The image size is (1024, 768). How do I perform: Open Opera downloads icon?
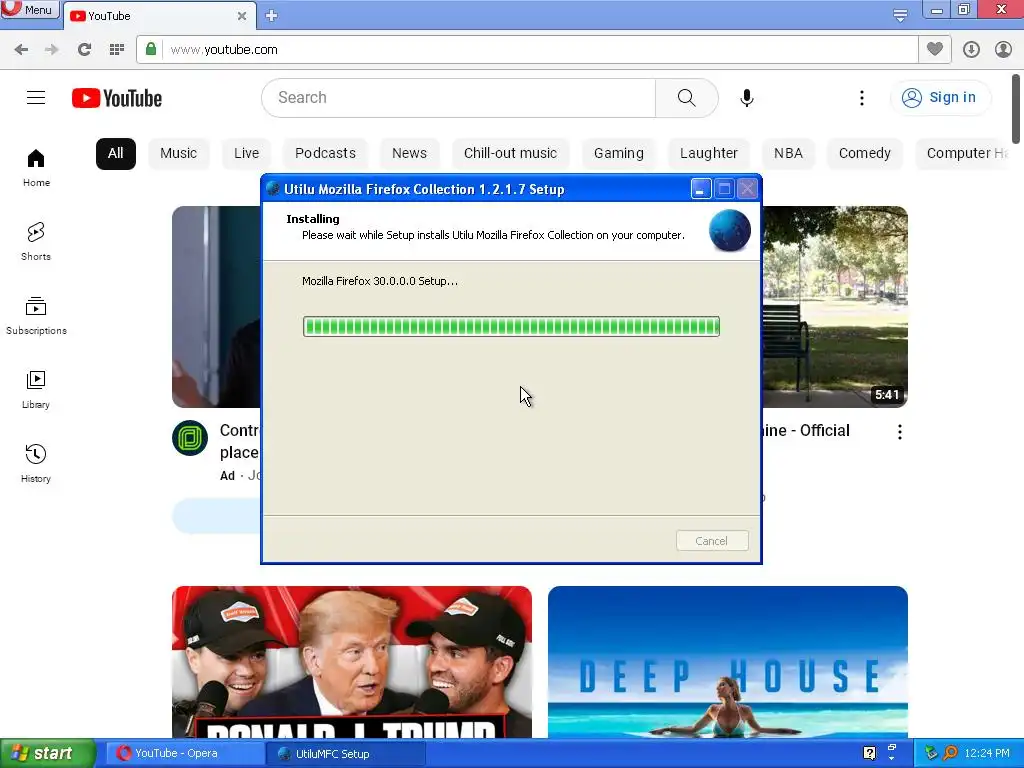click(971, 50)
